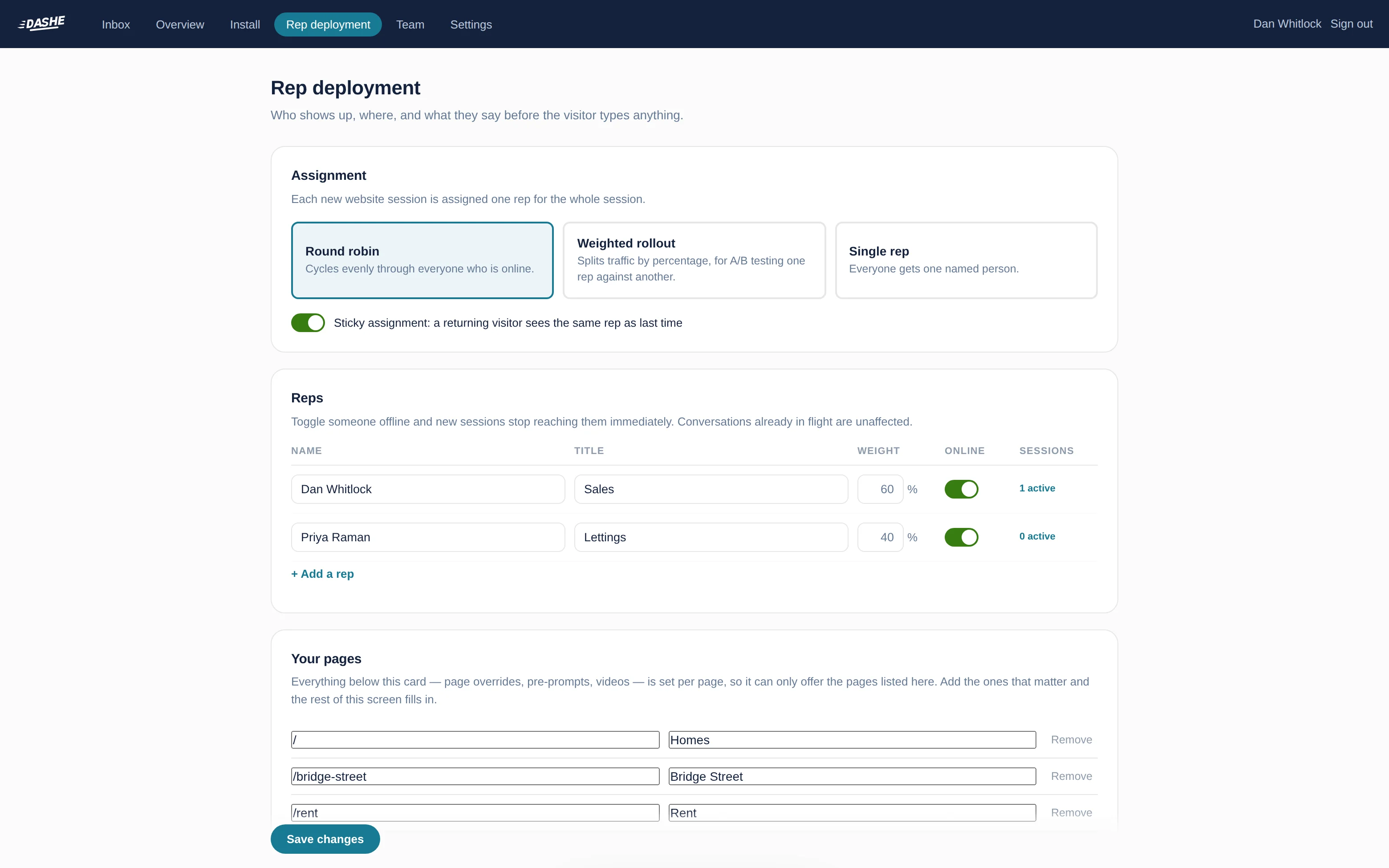Edit the / page path field
Image resolution: width=1389 pixels, height=868 pixels.
(x=475, y=740)
